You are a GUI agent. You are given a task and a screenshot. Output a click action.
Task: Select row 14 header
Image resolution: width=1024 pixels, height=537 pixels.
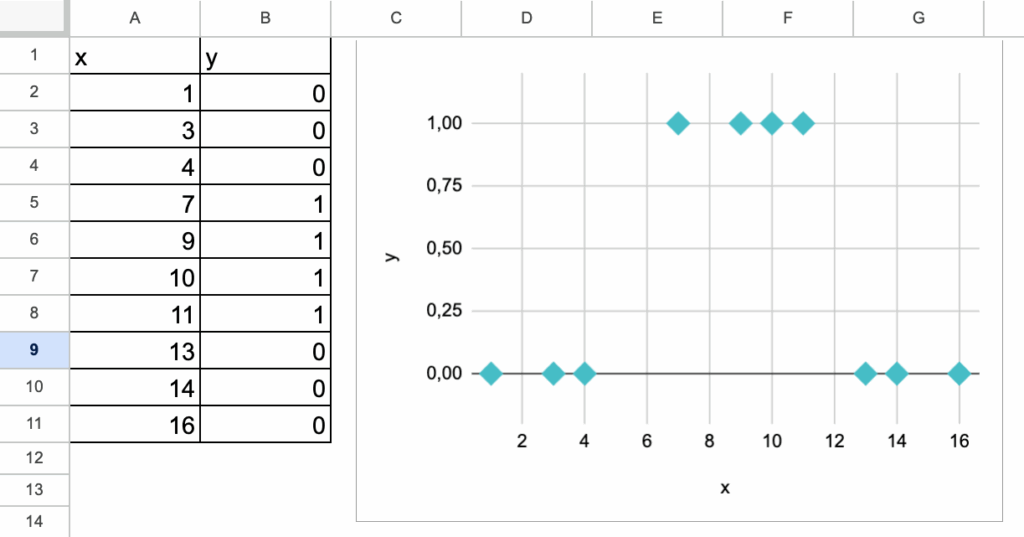[x=34, y=522]
